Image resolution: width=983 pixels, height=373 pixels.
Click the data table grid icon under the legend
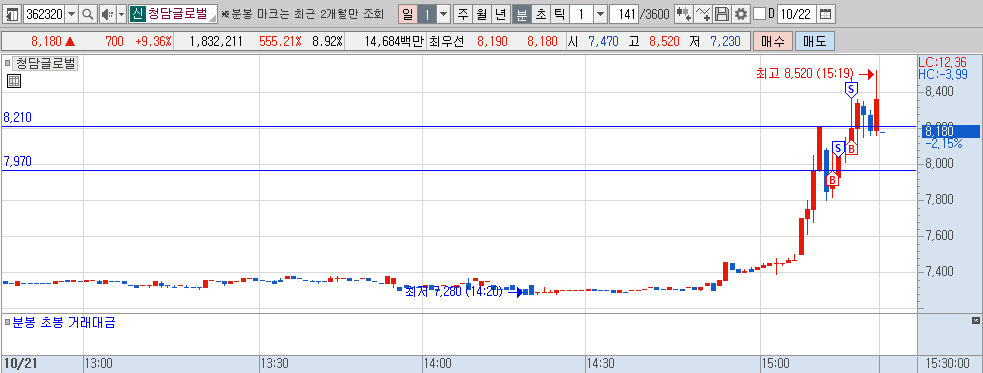[x=14, y=81]
